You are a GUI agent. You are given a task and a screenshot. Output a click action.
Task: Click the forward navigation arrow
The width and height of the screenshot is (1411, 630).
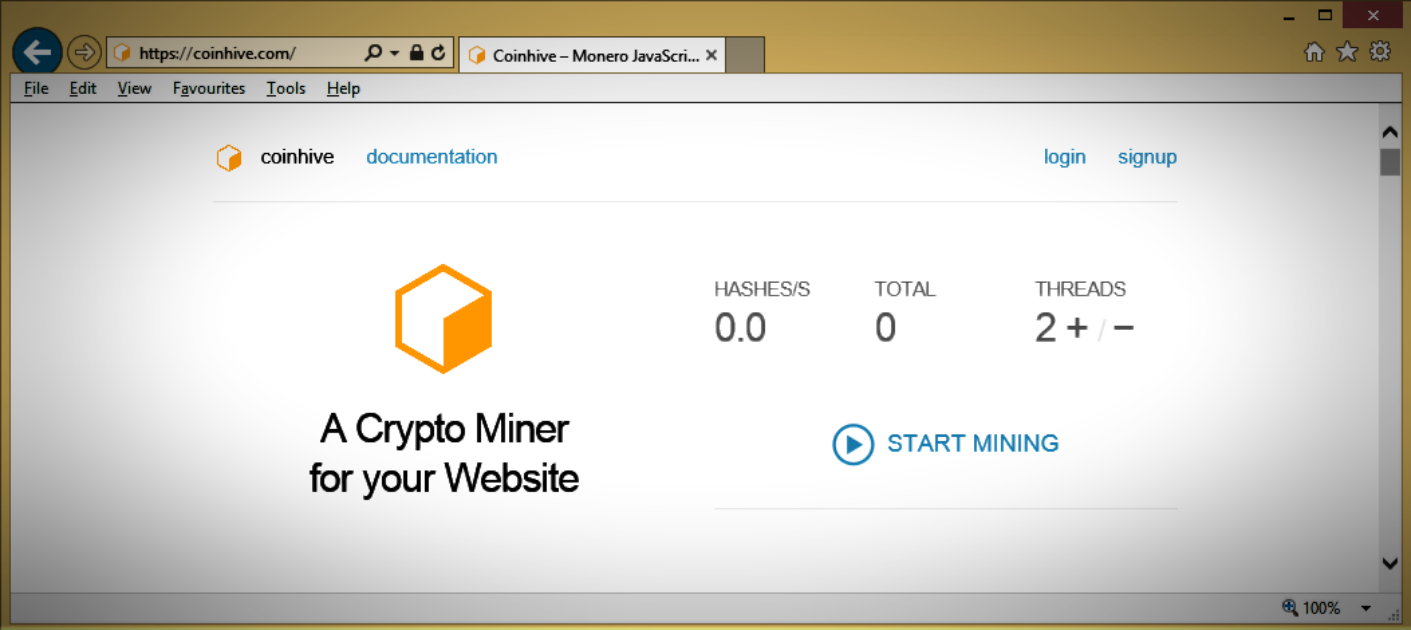(x=85, y=52)
